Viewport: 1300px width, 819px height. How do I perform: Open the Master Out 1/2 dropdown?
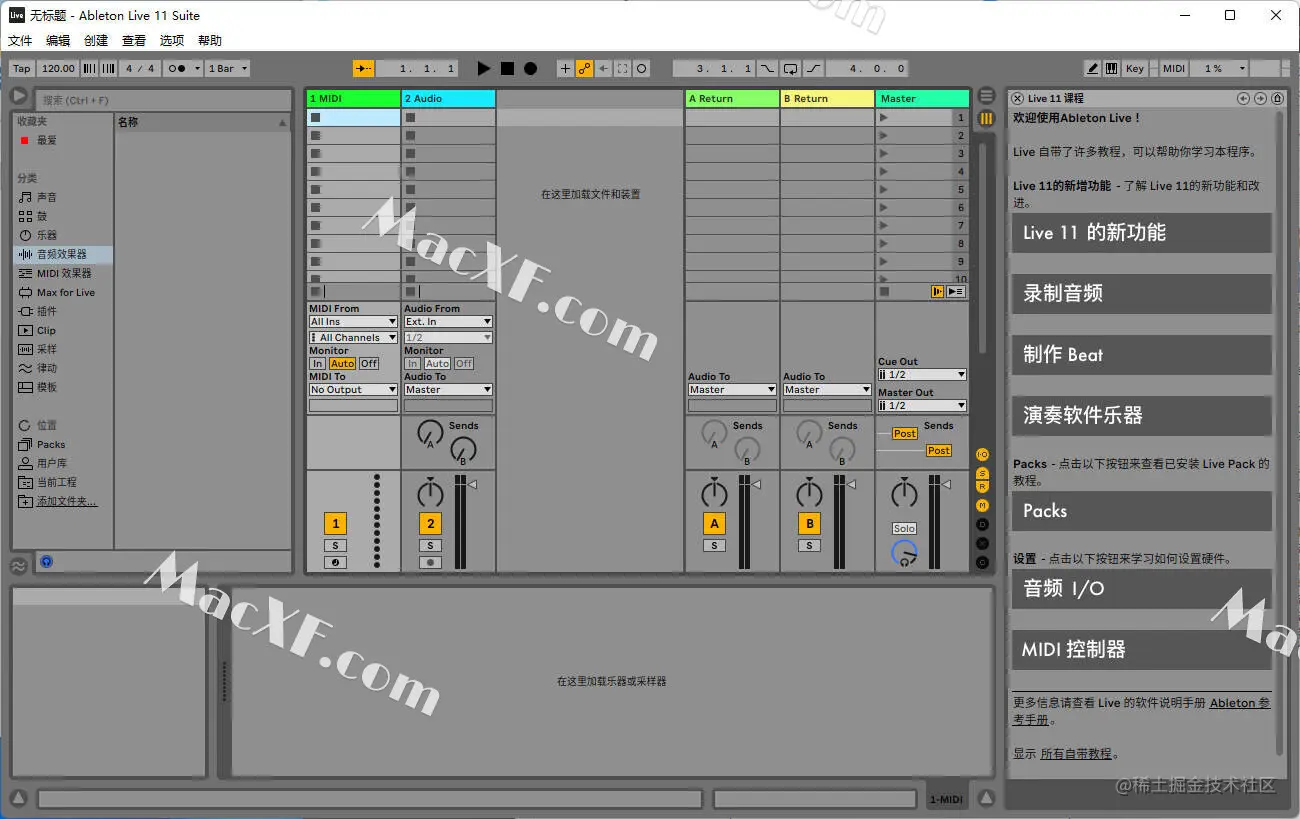click(922, 406)
